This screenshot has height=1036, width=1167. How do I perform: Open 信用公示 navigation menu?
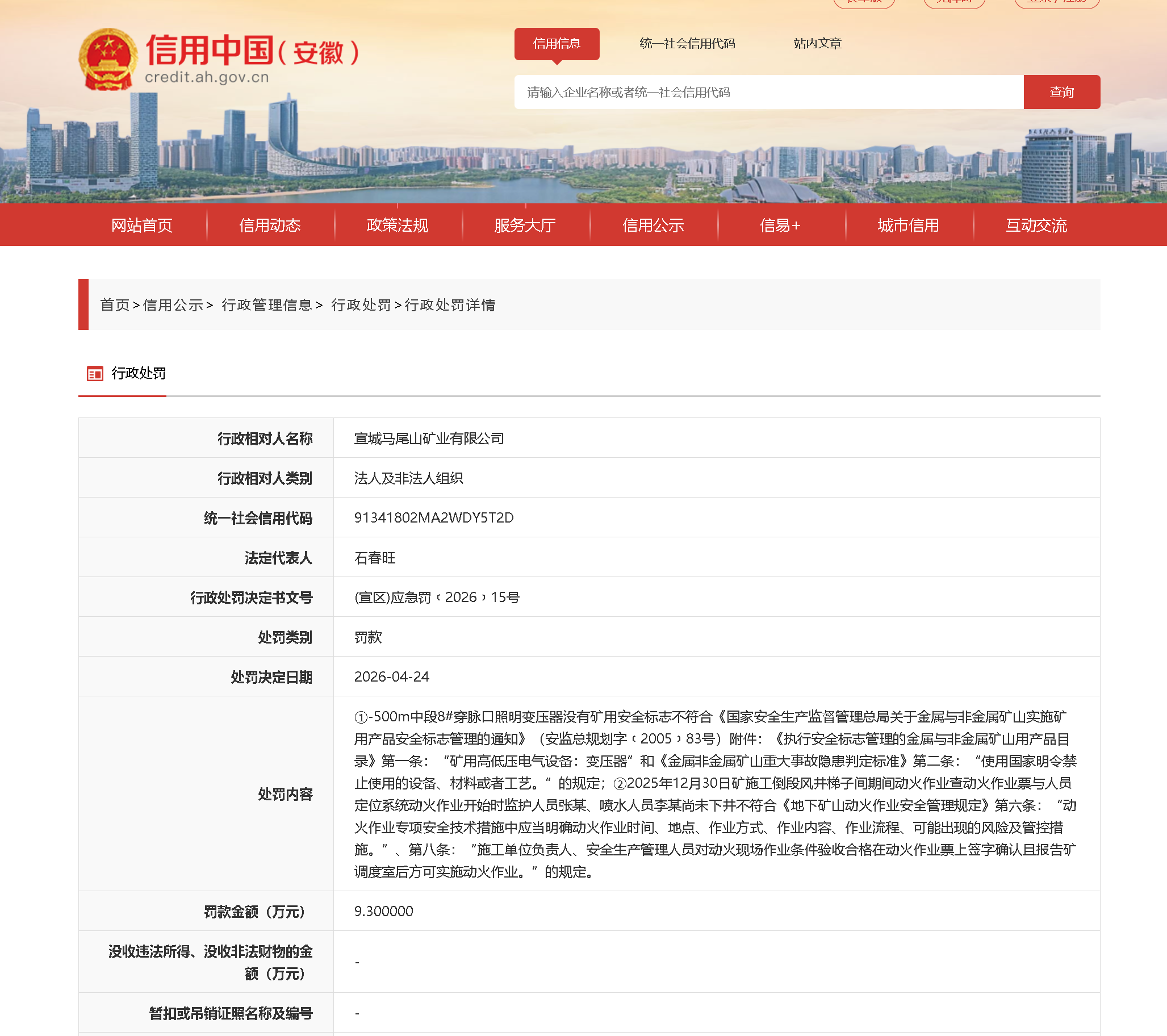pyautogui.click(x=652, y=225)
